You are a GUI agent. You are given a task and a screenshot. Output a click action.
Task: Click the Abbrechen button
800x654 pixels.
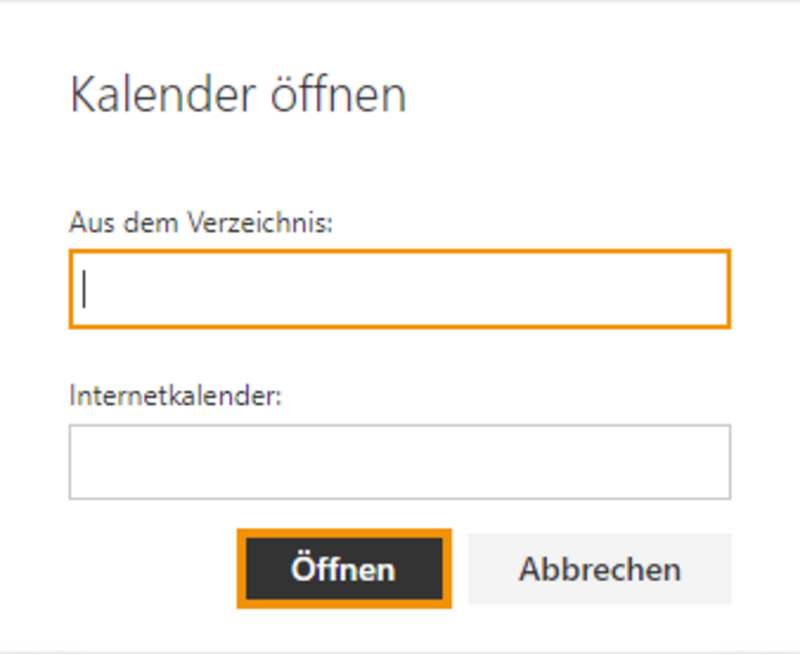click(599, 569)
